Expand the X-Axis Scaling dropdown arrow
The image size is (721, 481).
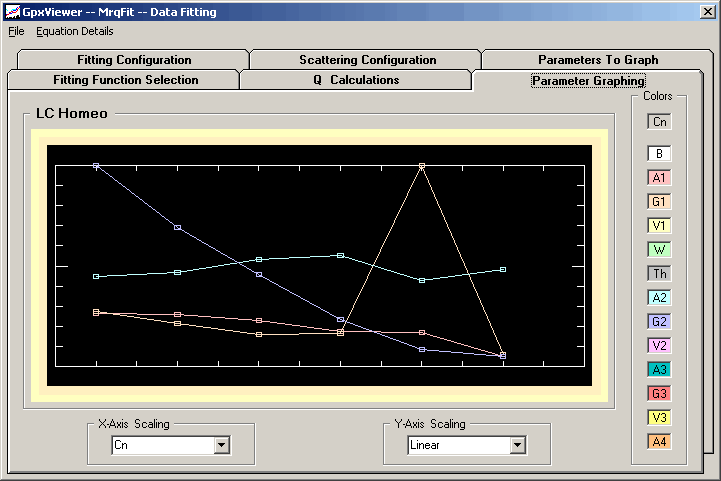(222, 445)
